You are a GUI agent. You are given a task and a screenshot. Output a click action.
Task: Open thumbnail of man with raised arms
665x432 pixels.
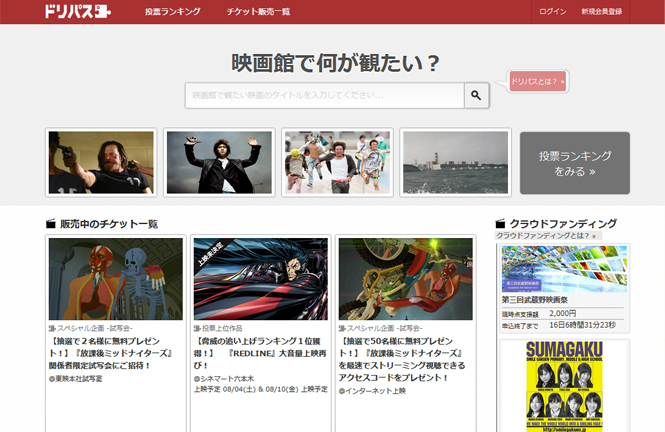pyautogui.click(x=219, y=162)
